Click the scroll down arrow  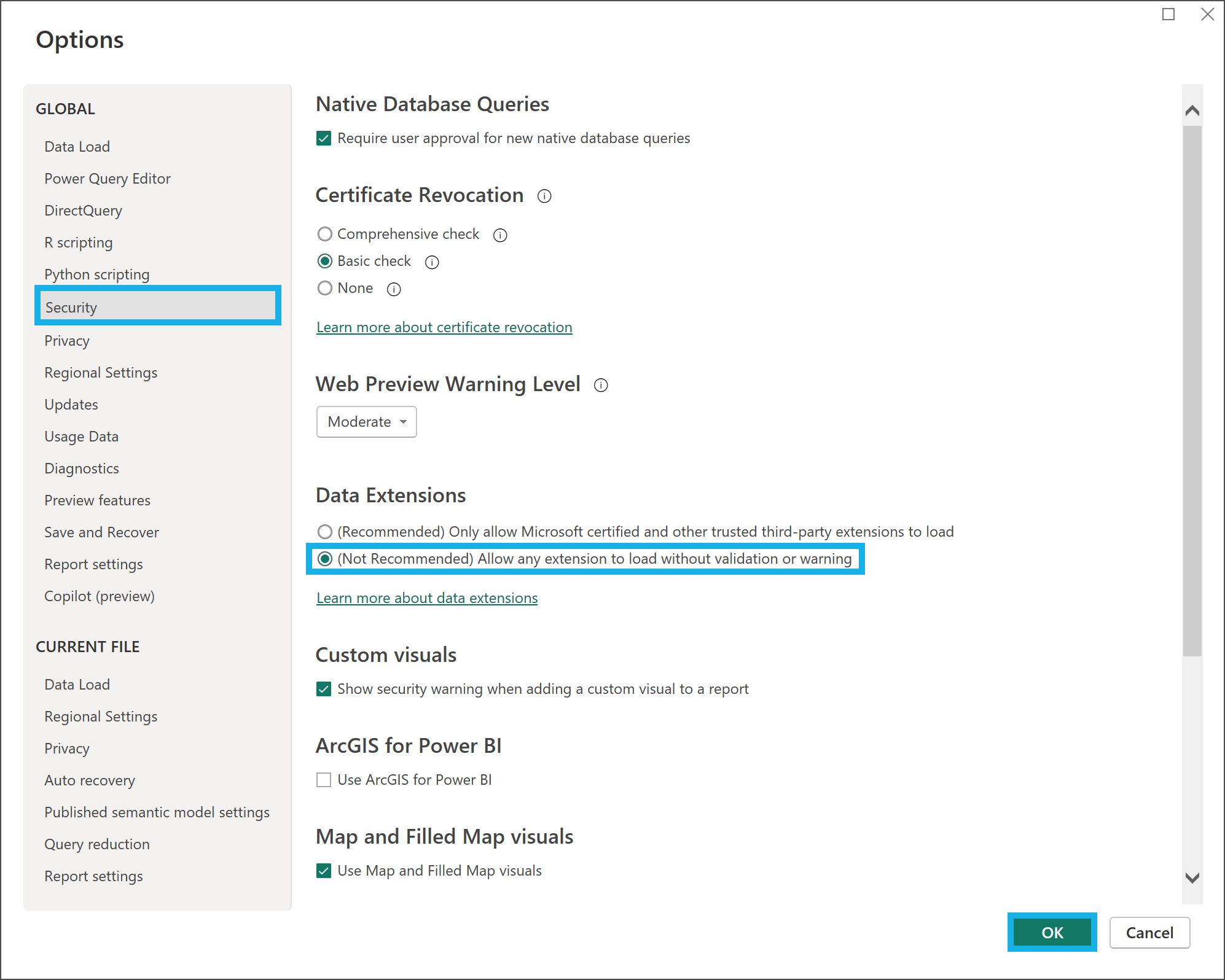(x=1192, y=878)
